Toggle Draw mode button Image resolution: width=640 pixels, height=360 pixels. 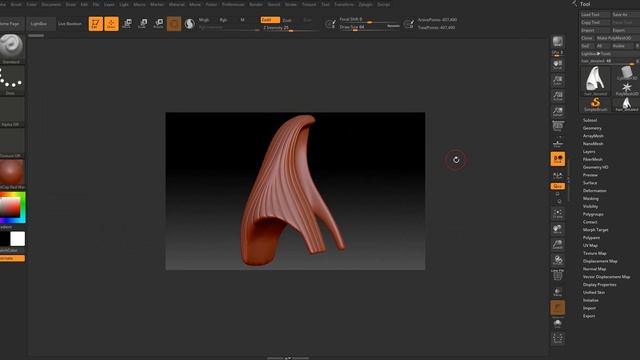tap(111, 24)
